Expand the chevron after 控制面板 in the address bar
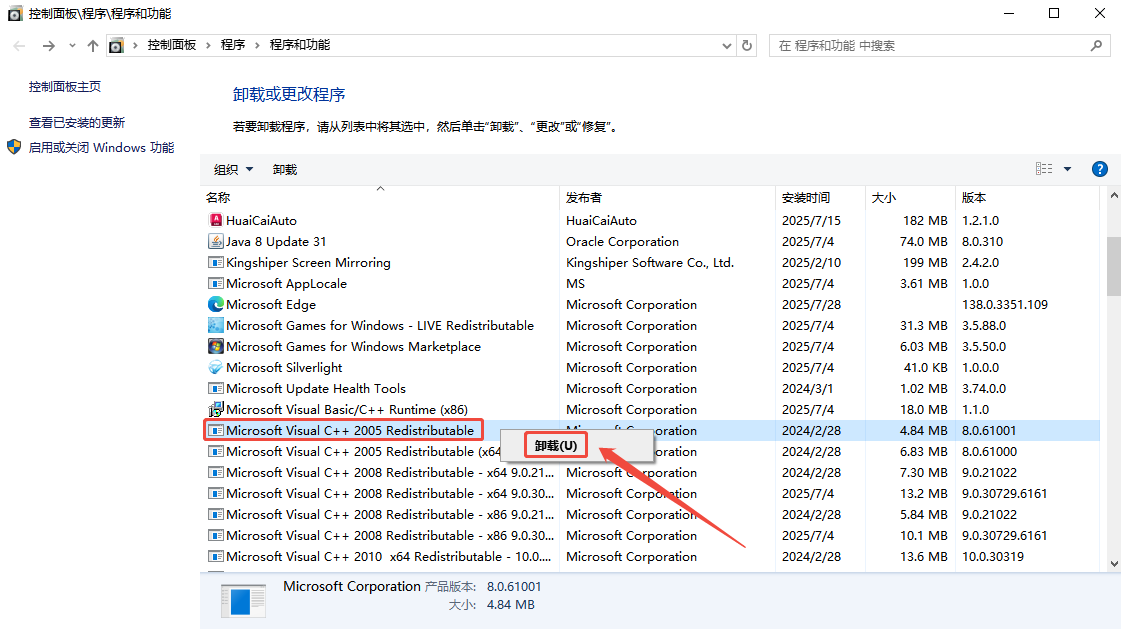Viewport: 1121px width, 629px height. [x=208, y=45]
